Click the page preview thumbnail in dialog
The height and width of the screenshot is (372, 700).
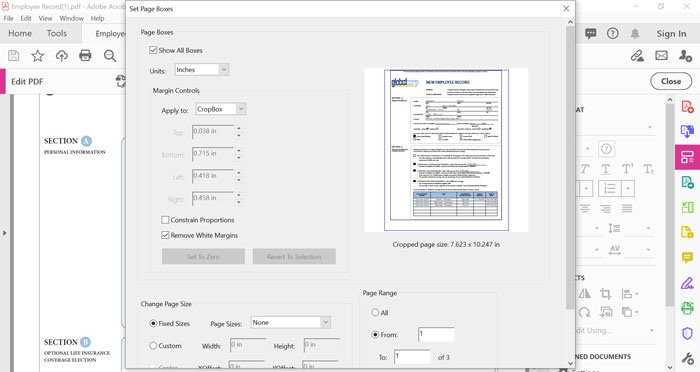pyautogui.click(x=446, y=150)
